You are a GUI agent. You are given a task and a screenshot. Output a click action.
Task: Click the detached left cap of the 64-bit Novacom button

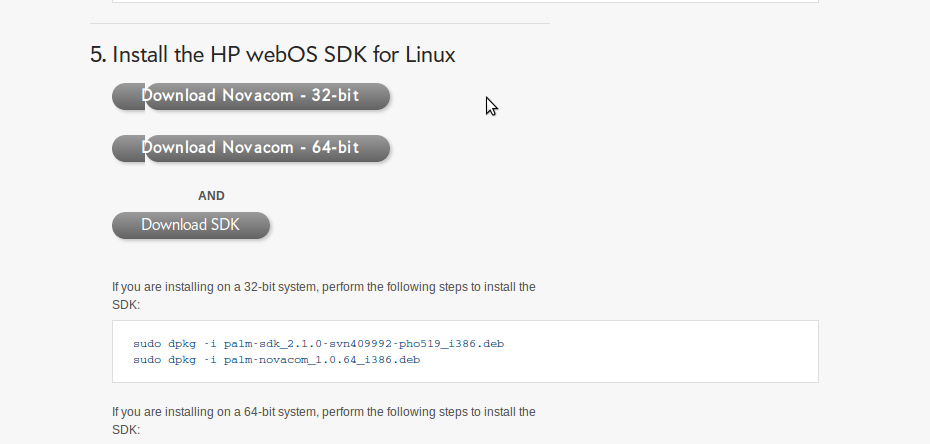pos(128,149)
